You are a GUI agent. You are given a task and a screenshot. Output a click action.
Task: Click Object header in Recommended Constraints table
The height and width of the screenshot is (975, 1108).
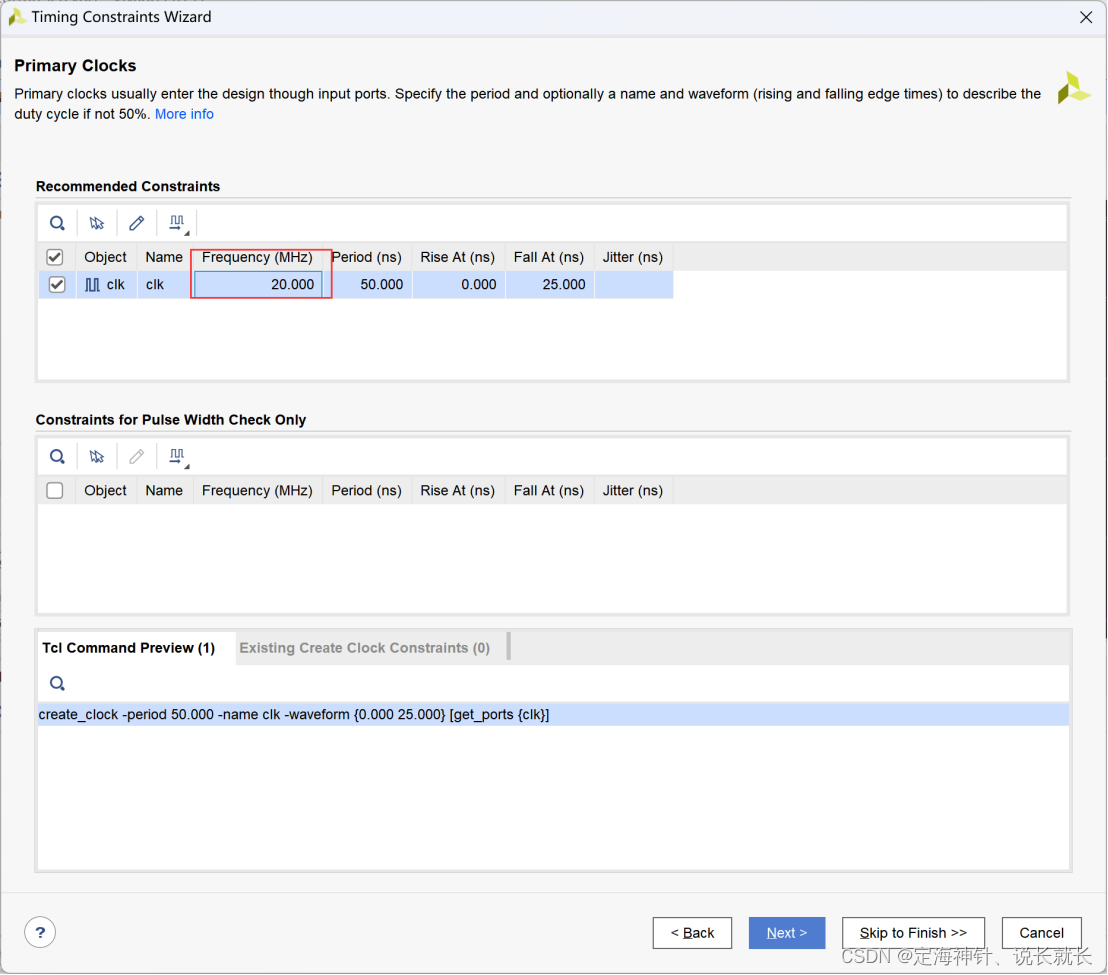[x=105, y=257]
